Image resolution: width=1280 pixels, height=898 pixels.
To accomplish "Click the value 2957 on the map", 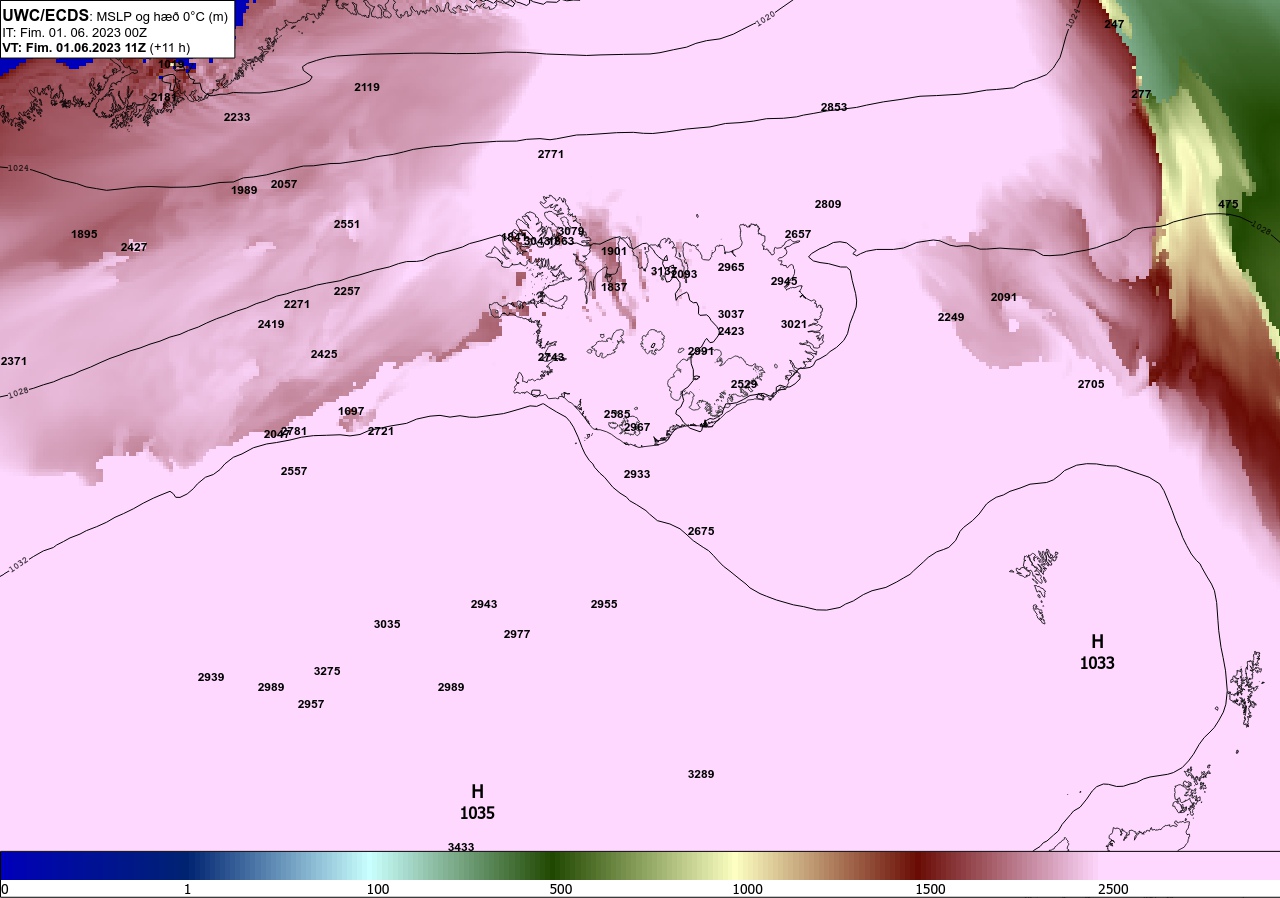I will click(x=311, y=704).
